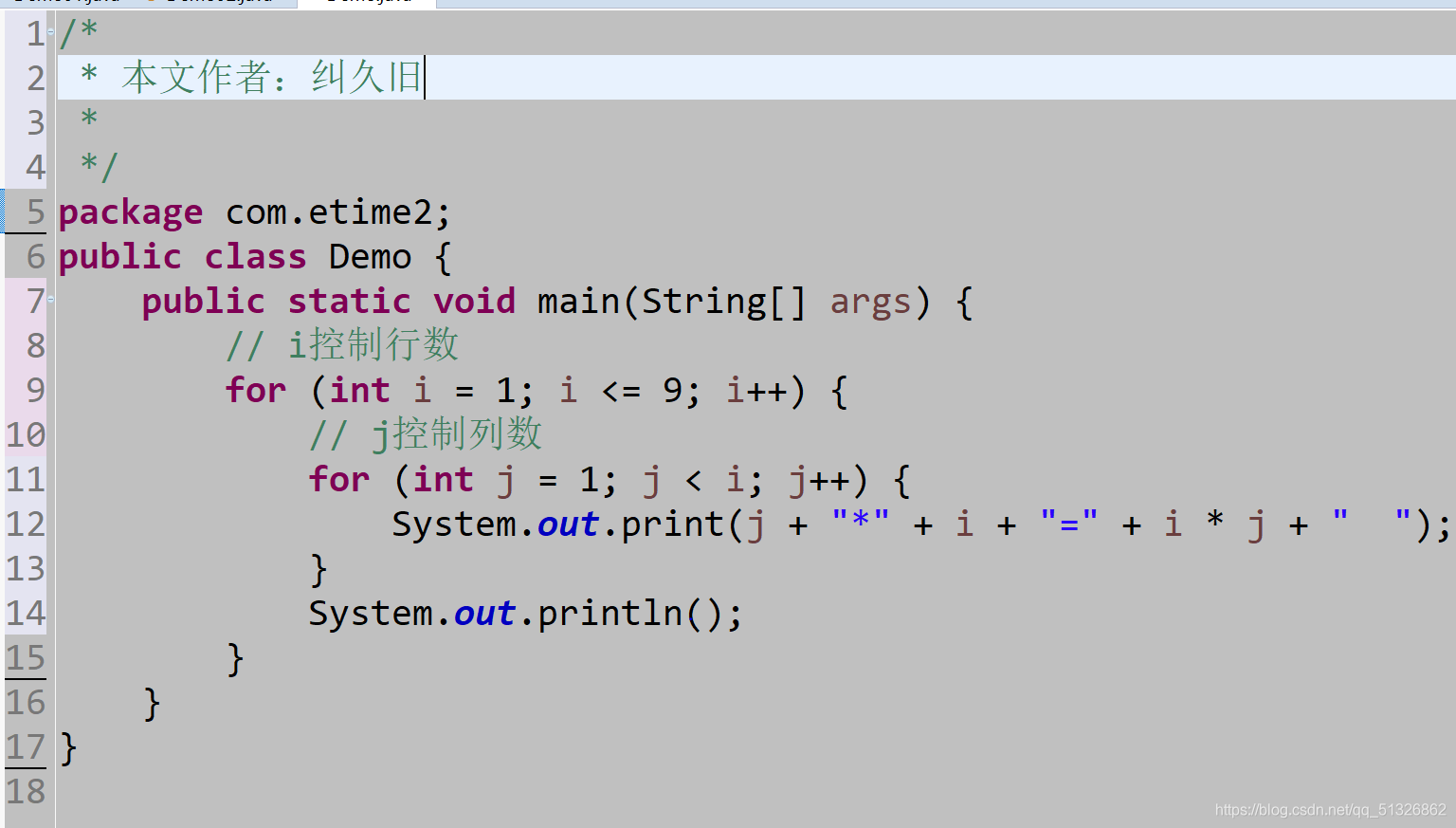Click the 'public' keyword on line 6

[x=120, y=258]
